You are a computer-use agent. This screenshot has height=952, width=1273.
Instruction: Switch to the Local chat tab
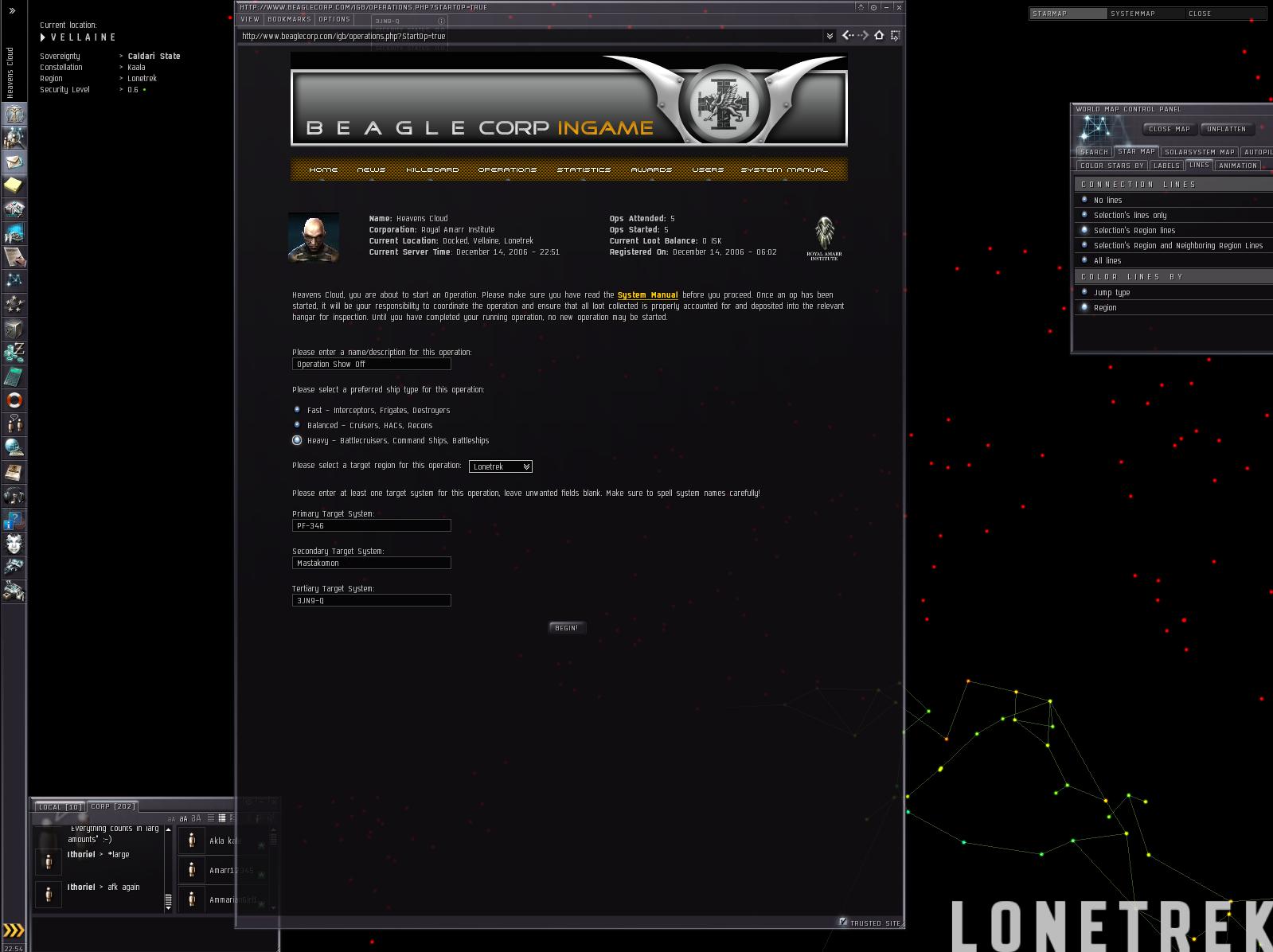coord(60,806)
